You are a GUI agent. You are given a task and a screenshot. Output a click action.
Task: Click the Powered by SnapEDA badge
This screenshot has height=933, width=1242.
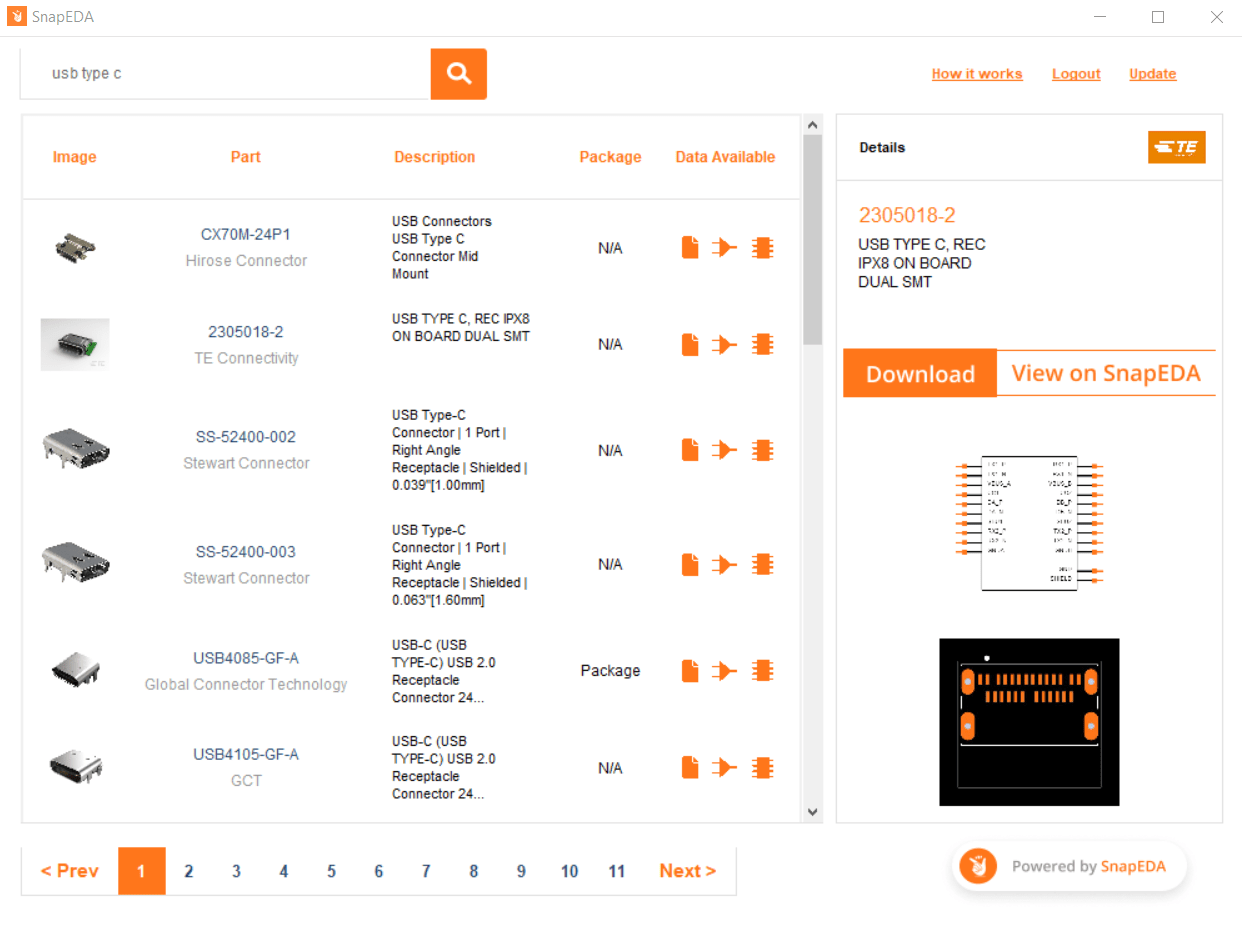click(1068, 866)
